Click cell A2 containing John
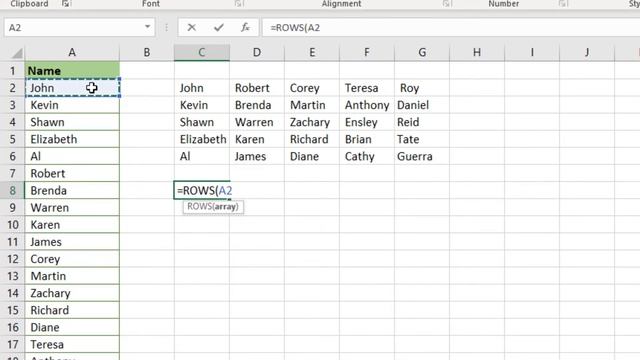Image resolution: width=640 pixels, height=360 pixels. point(72,88)
